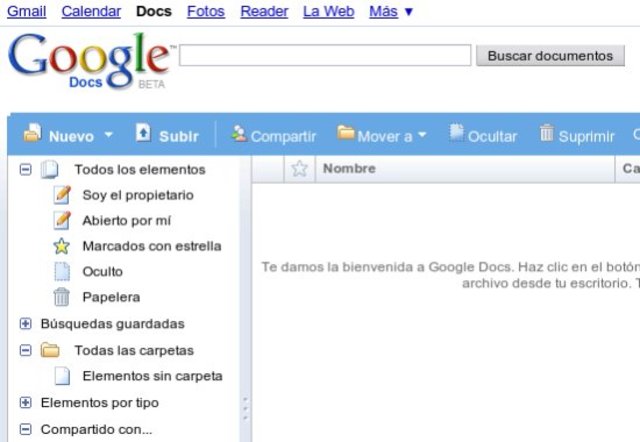The height and width of the screenshot is (442, 640).
Task: Select Abierto por mí filter
Action: (x=127, y=220)
